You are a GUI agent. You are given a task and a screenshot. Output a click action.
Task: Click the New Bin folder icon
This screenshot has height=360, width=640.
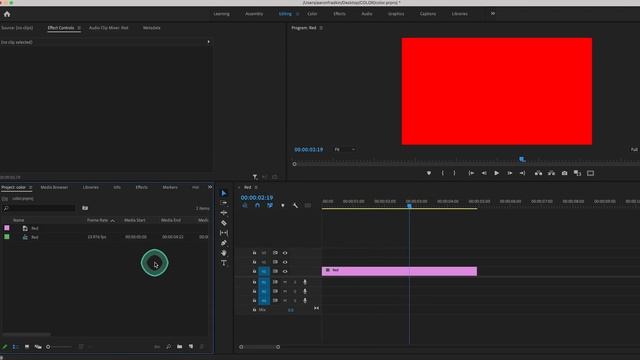coord(180,347)
